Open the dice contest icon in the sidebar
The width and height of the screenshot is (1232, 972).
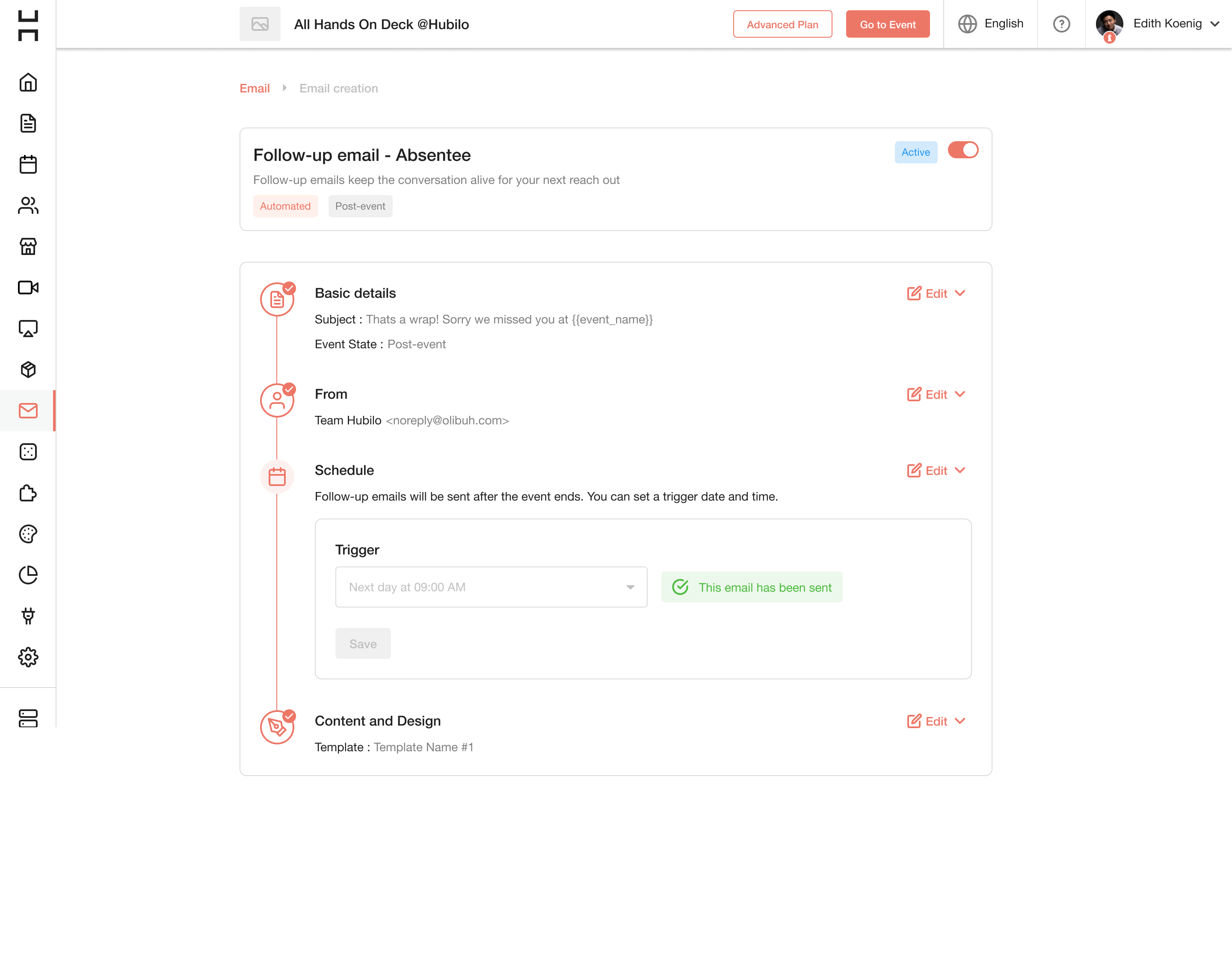click(28, 452)
